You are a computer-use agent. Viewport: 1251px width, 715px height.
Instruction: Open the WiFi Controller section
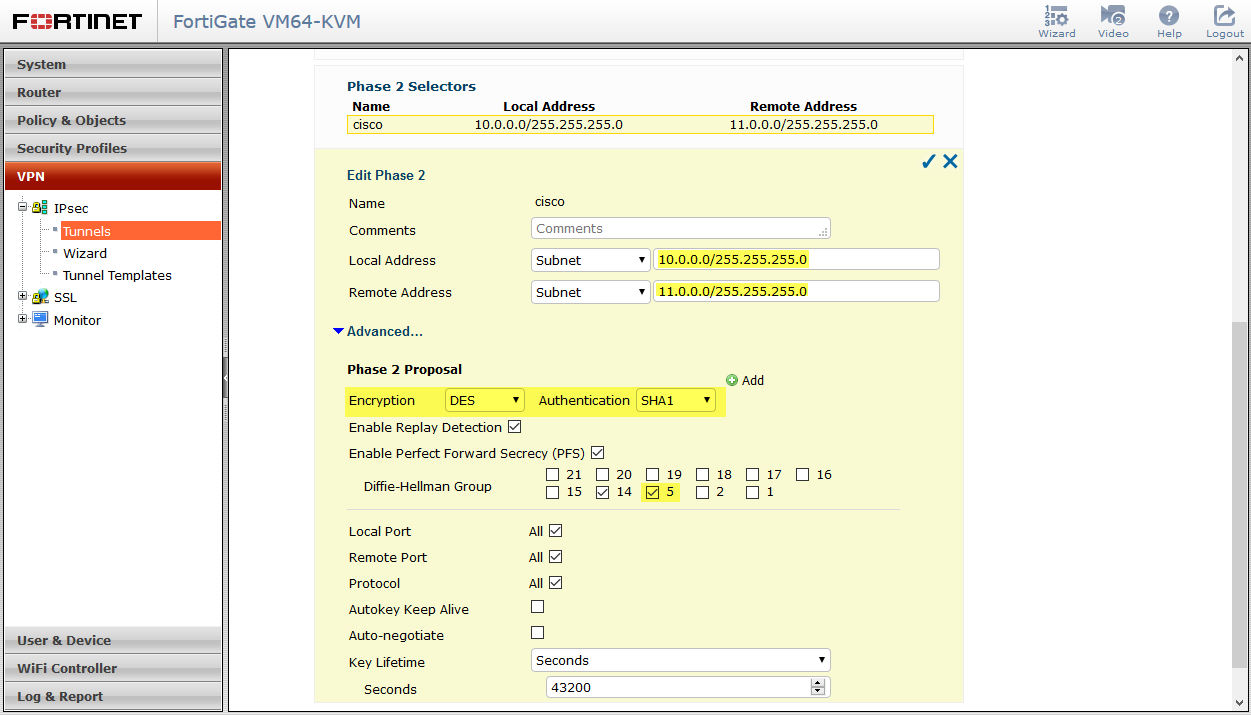113,668
